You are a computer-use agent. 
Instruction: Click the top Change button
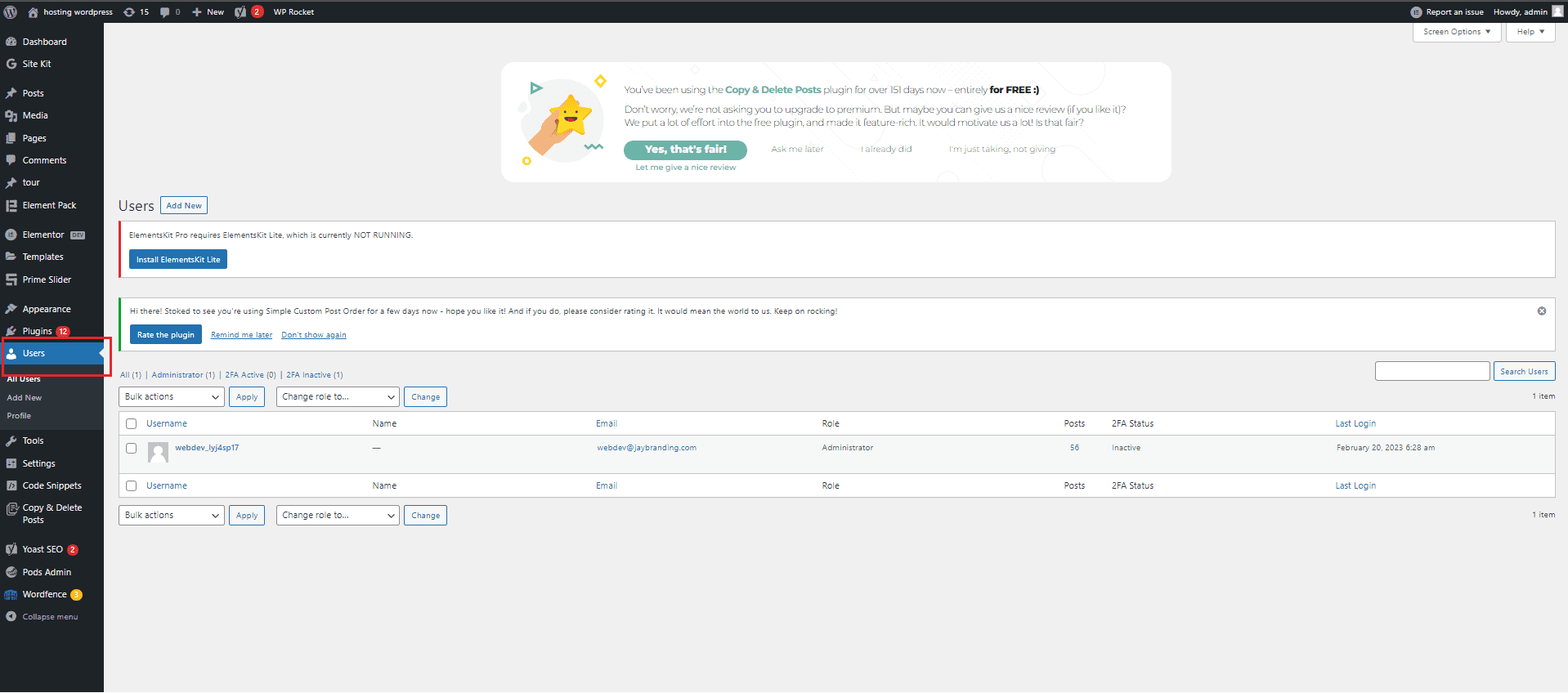tap(426, 397)
